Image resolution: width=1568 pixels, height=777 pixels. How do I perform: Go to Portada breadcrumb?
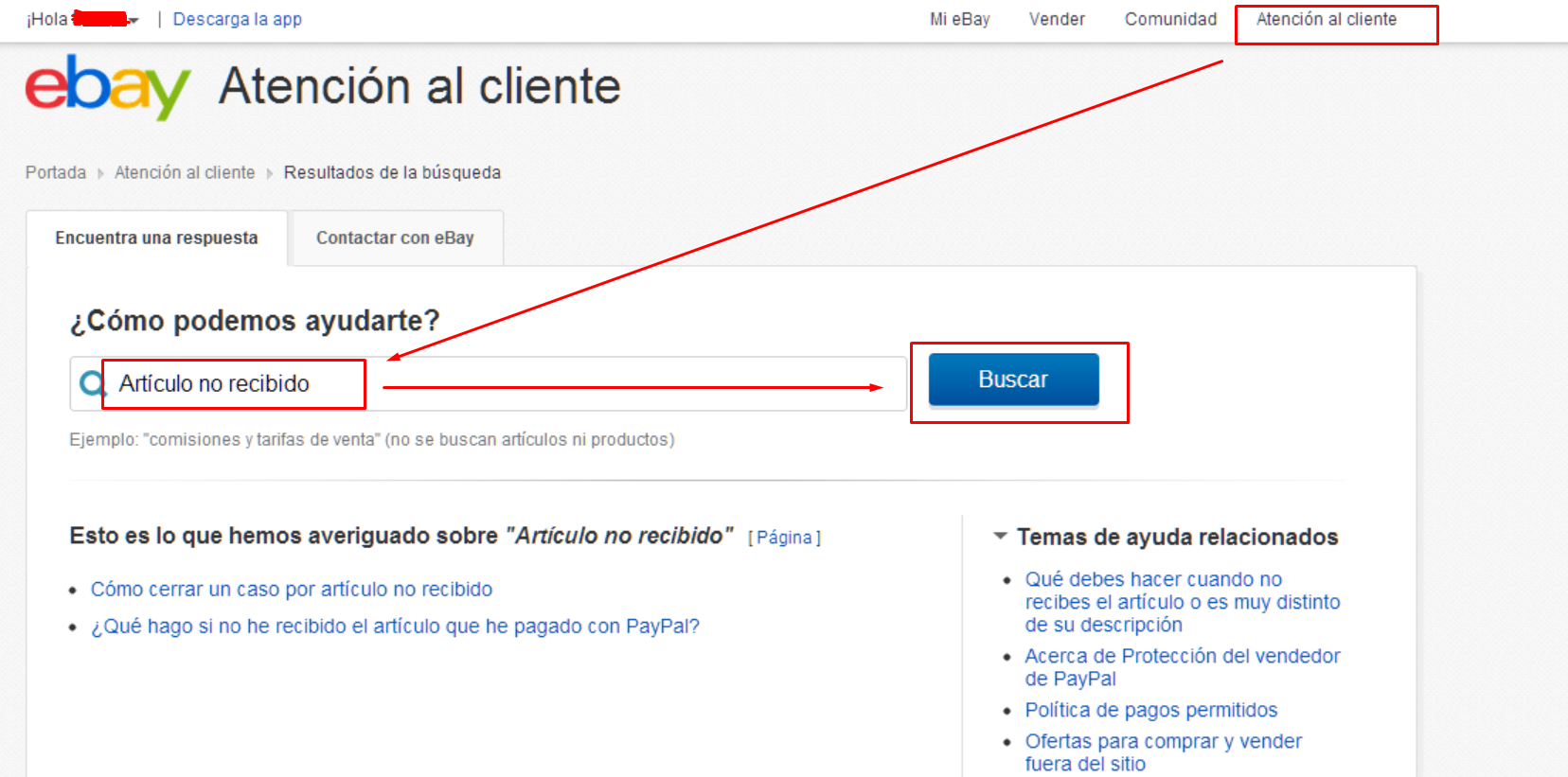56,172
